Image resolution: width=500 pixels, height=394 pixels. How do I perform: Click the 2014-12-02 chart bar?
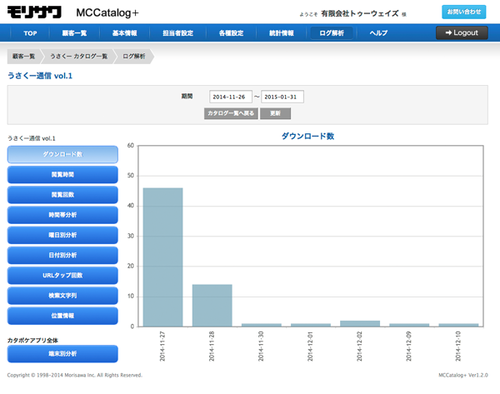[x=360, y=323]
